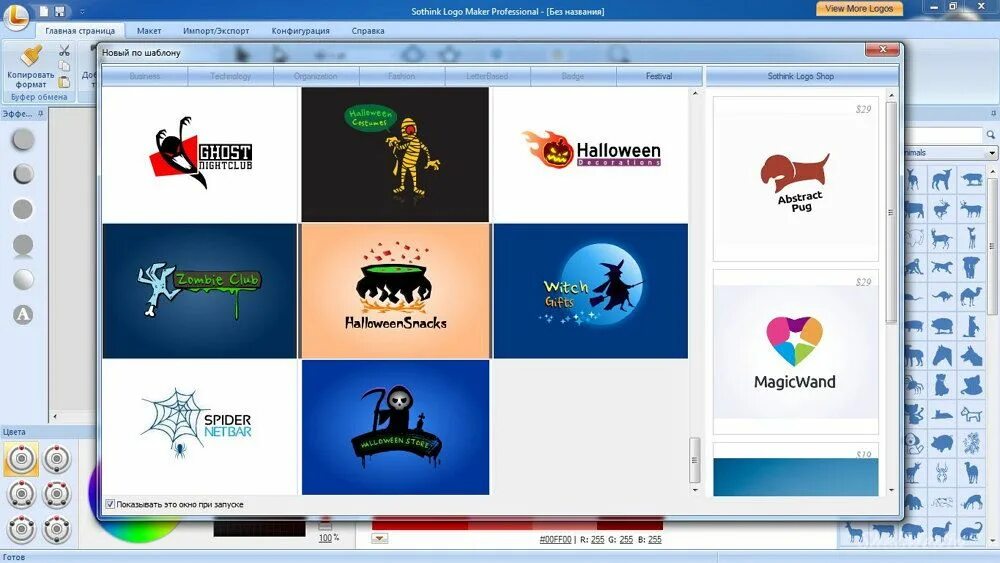Viewport: 1000px width, 563px height.
Task: Click the template list scrollbar thumb
Action: [695, 460]
